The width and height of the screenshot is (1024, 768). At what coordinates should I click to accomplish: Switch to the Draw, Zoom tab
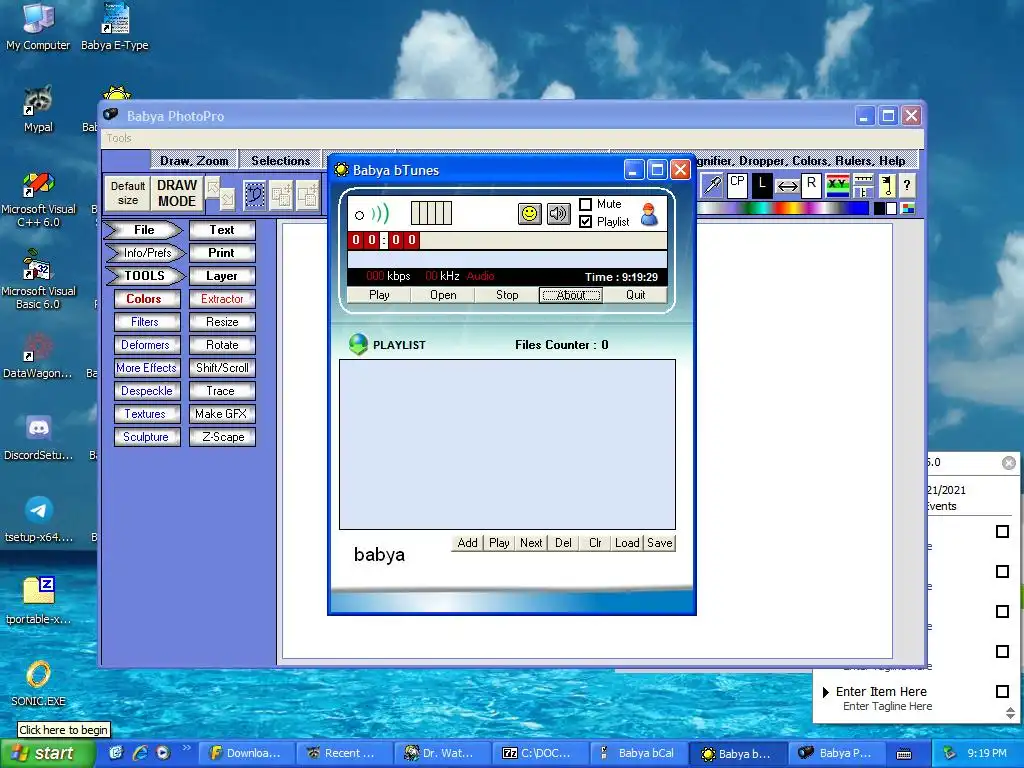tap(194, 161)
